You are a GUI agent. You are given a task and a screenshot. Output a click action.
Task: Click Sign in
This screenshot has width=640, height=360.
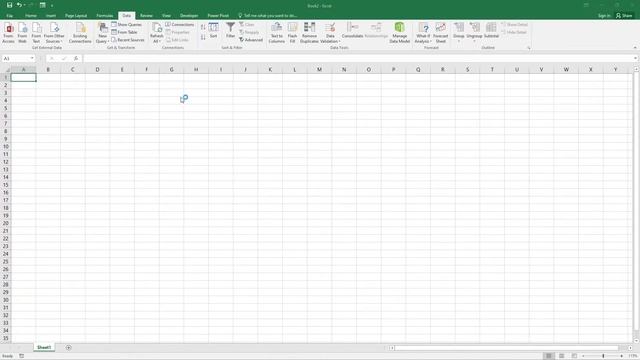pos(604,16)
